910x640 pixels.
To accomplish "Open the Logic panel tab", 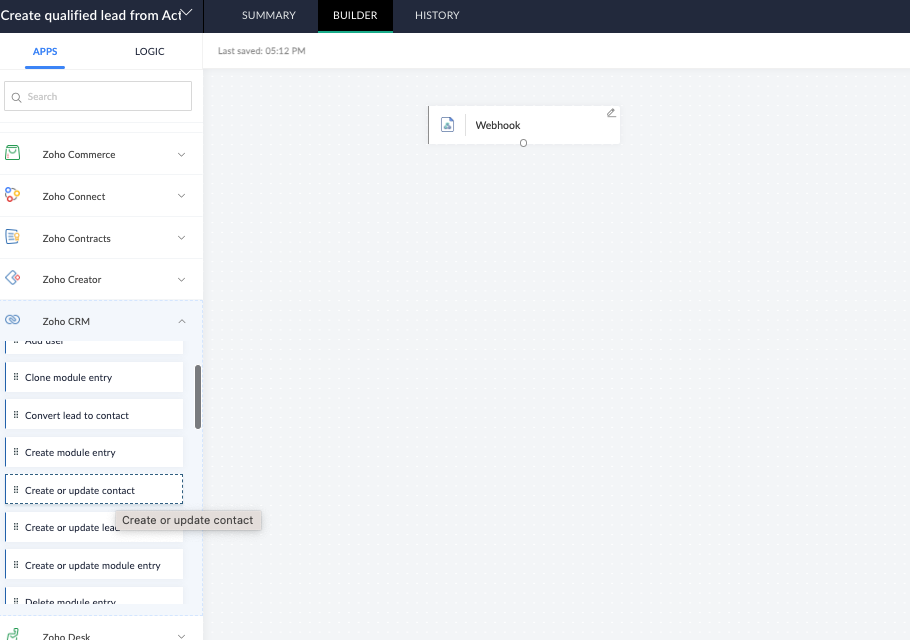I will (150, 52).
